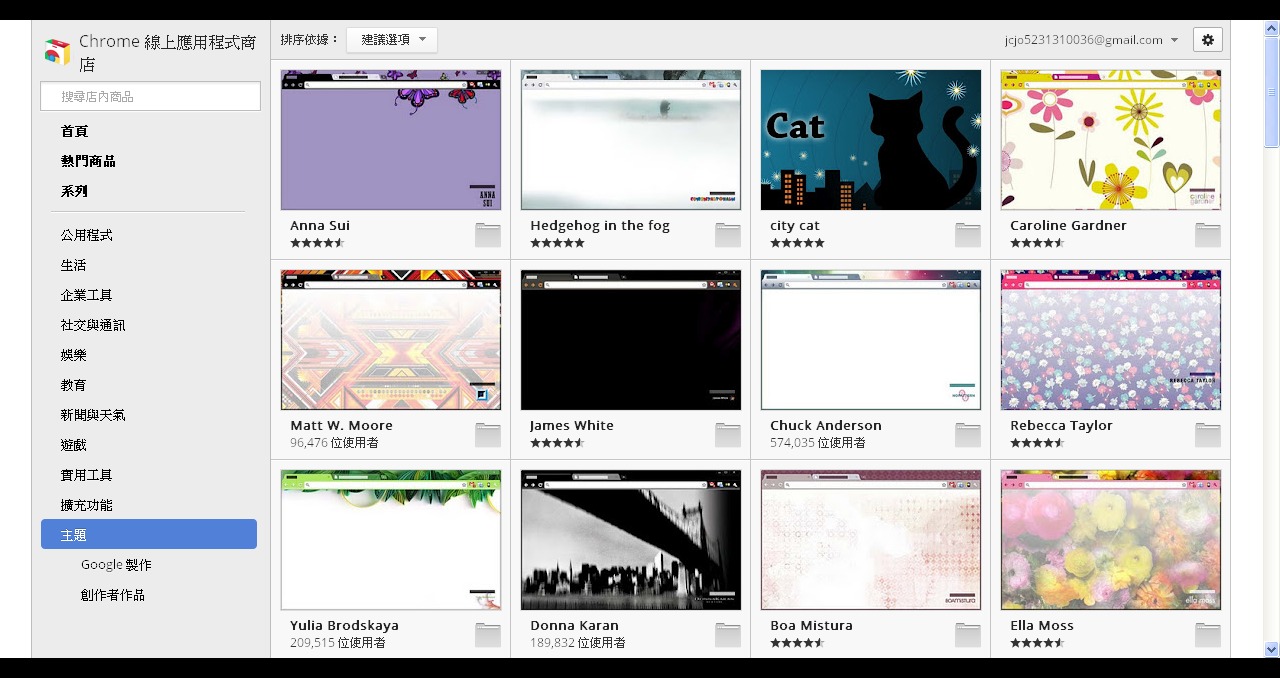The height and width of the screenshot is (678, 1280).
Task: Open the Anna Sui theme thumbnail
Action: 391,140
